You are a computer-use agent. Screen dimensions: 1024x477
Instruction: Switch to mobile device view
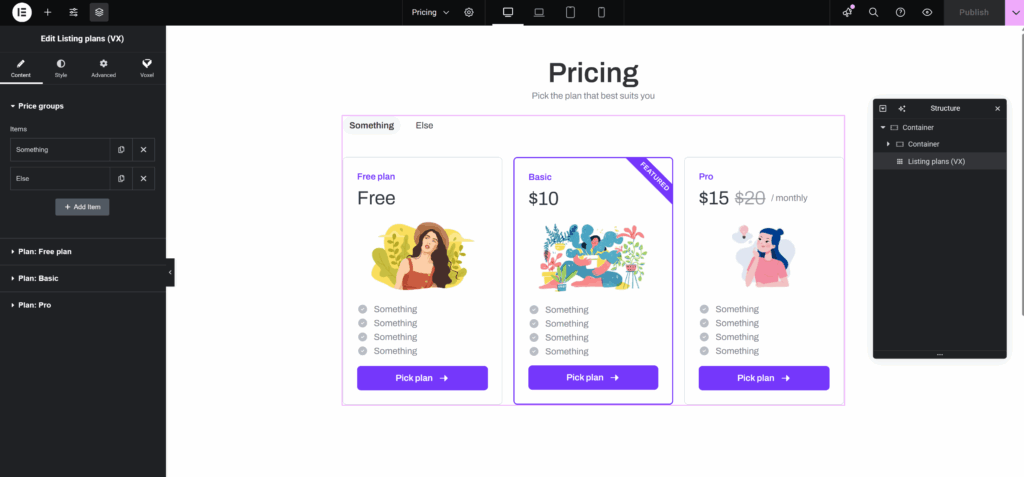click(601, 12)
